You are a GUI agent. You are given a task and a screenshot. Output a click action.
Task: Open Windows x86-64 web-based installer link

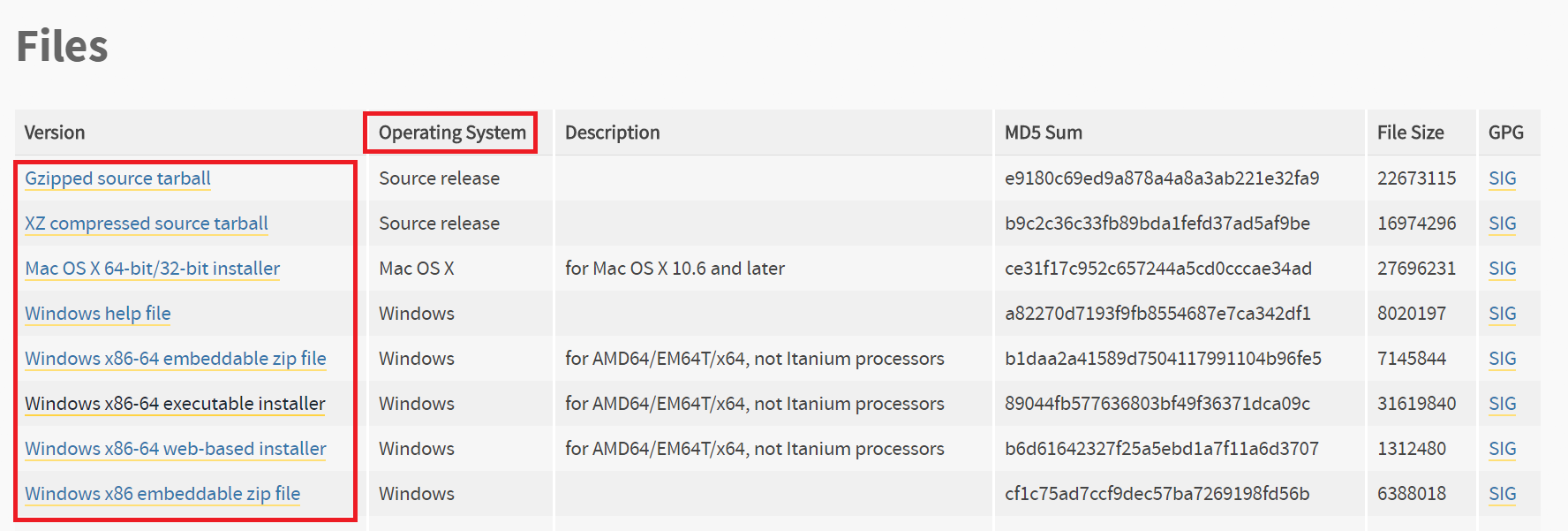(176, 449)
